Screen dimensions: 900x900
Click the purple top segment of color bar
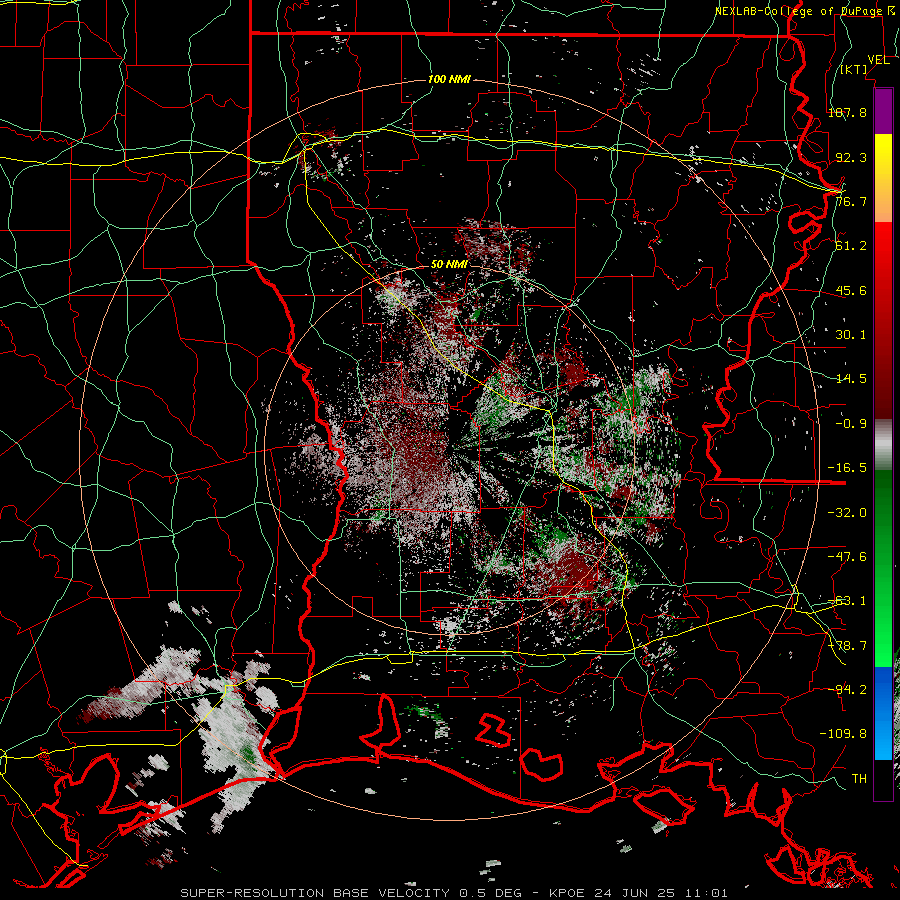[x=883, y=112]
